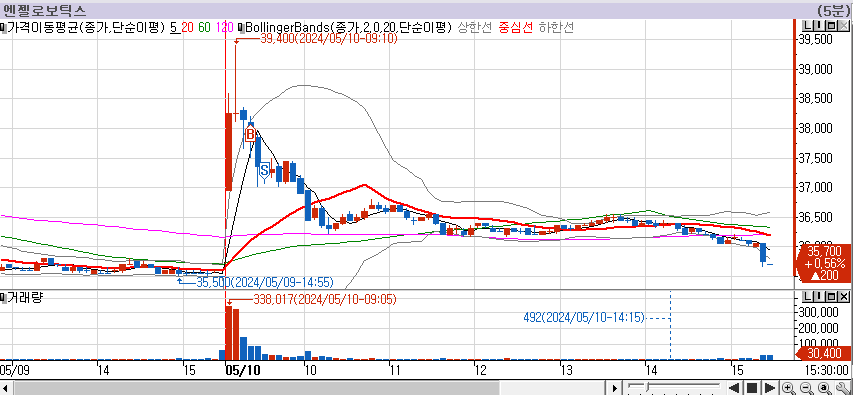Click the 거래량 volume panel label

coord(25,297)
